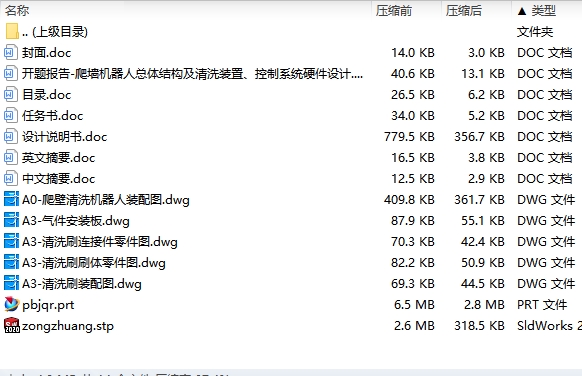Click the A3-清洗刷连接件零件图.dwg icon
This screenshot has height=376, width=582.
pyautogui.click(x=11, y=242)
